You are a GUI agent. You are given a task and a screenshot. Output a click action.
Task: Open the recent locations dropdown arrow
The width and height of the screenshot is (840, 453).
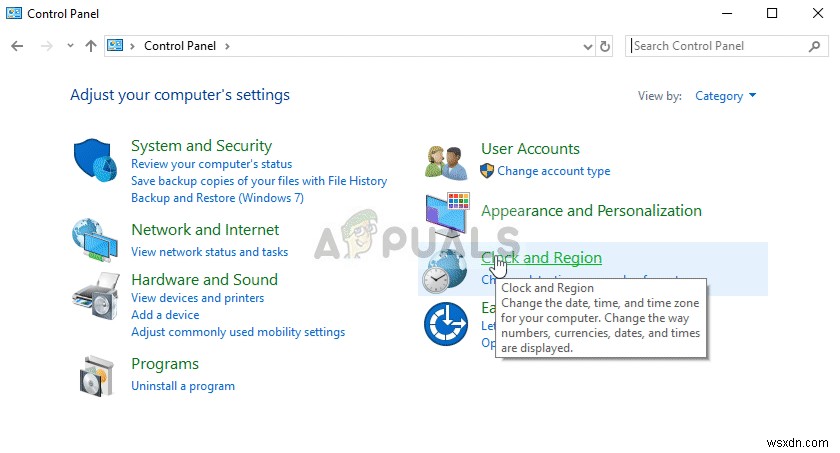[x=70, y=46]
